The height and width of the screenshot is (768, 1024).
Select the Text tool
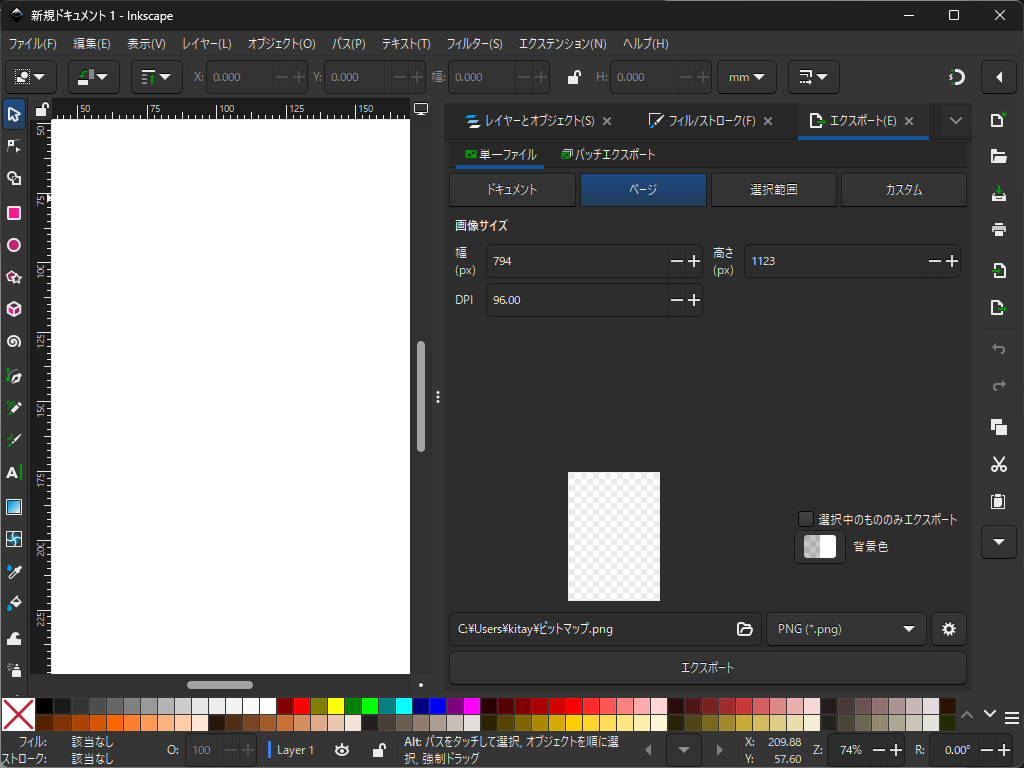tap(14, 472)
